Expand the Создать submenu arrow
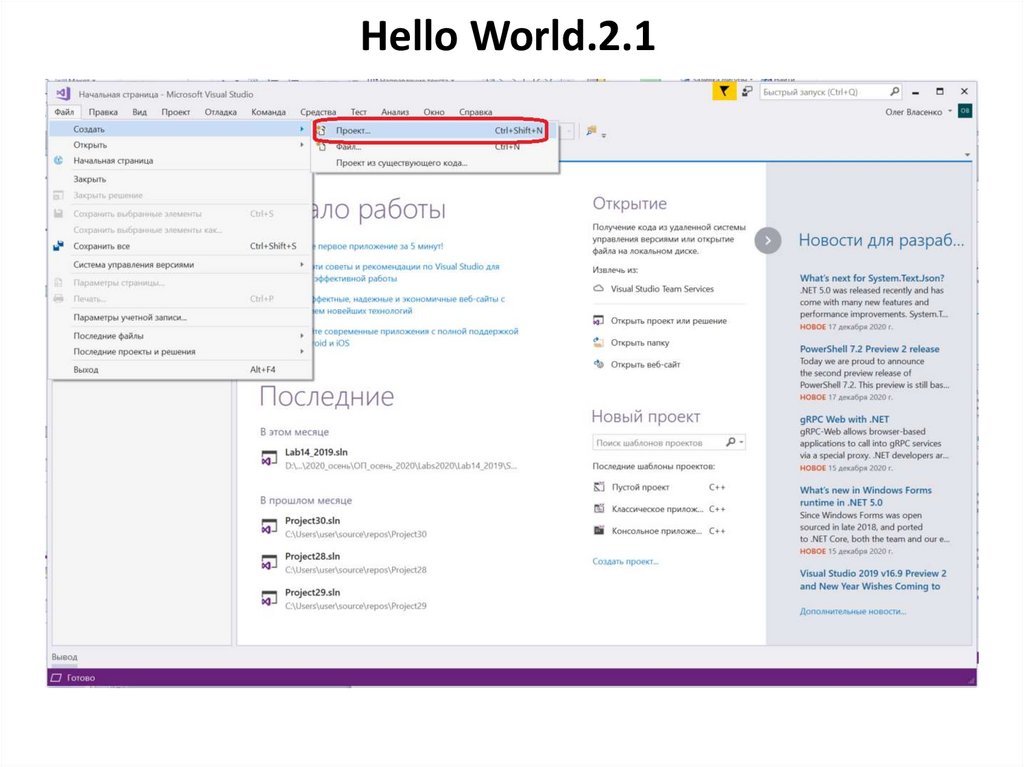 point(302,129)
